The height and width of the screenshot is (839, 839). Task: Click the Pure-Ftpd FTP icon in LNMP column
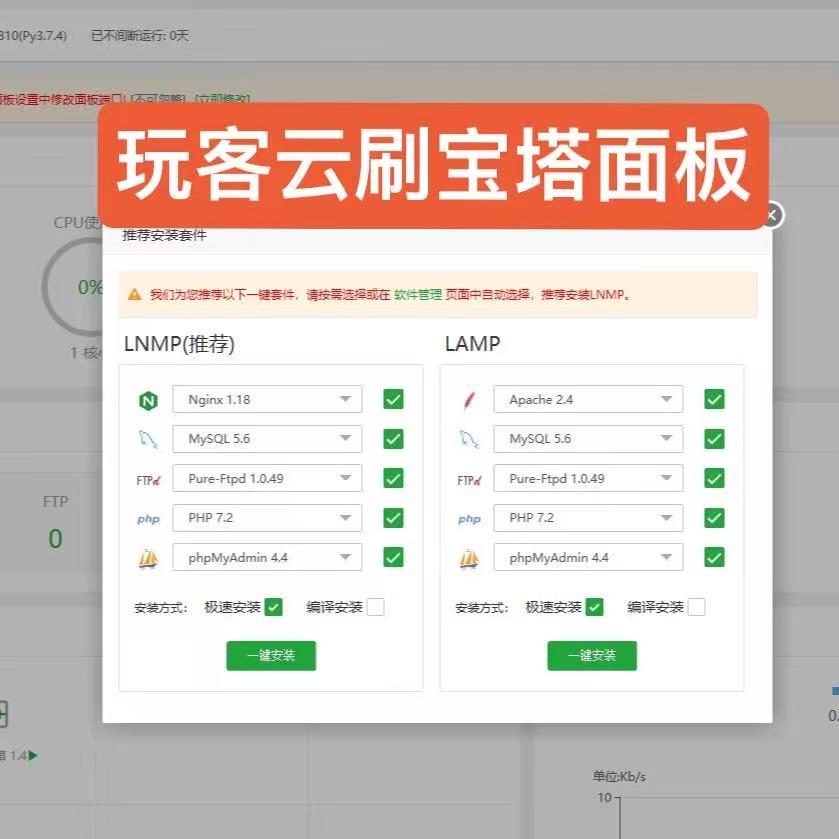pyautogui.click(x=148, y=478)
